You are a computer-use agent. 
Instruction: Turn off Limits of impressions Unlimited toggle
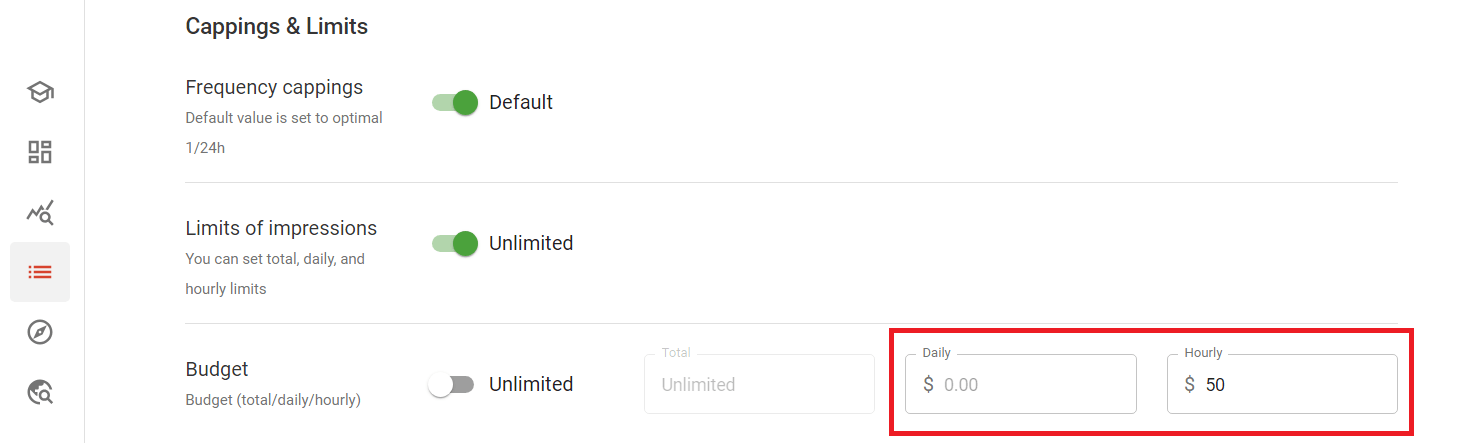[x=455, y=243]
